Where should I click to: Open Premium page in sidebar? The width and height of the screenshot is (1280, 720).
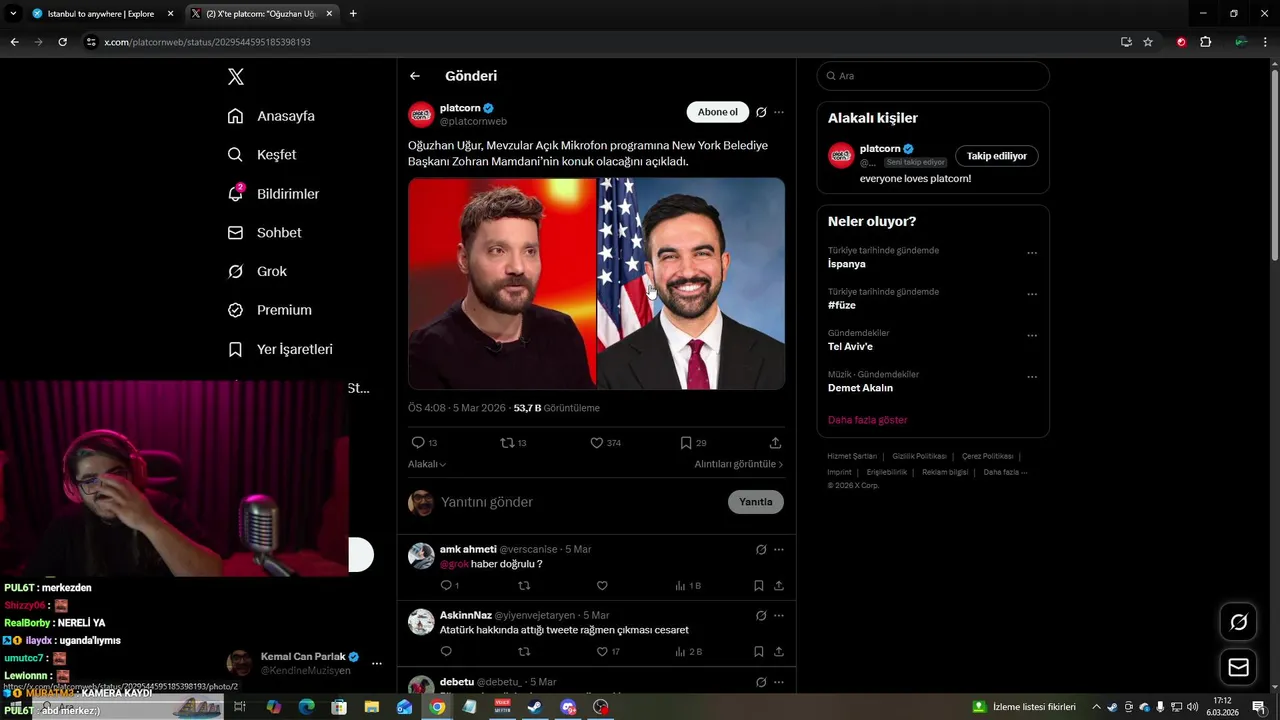point(269,310)
